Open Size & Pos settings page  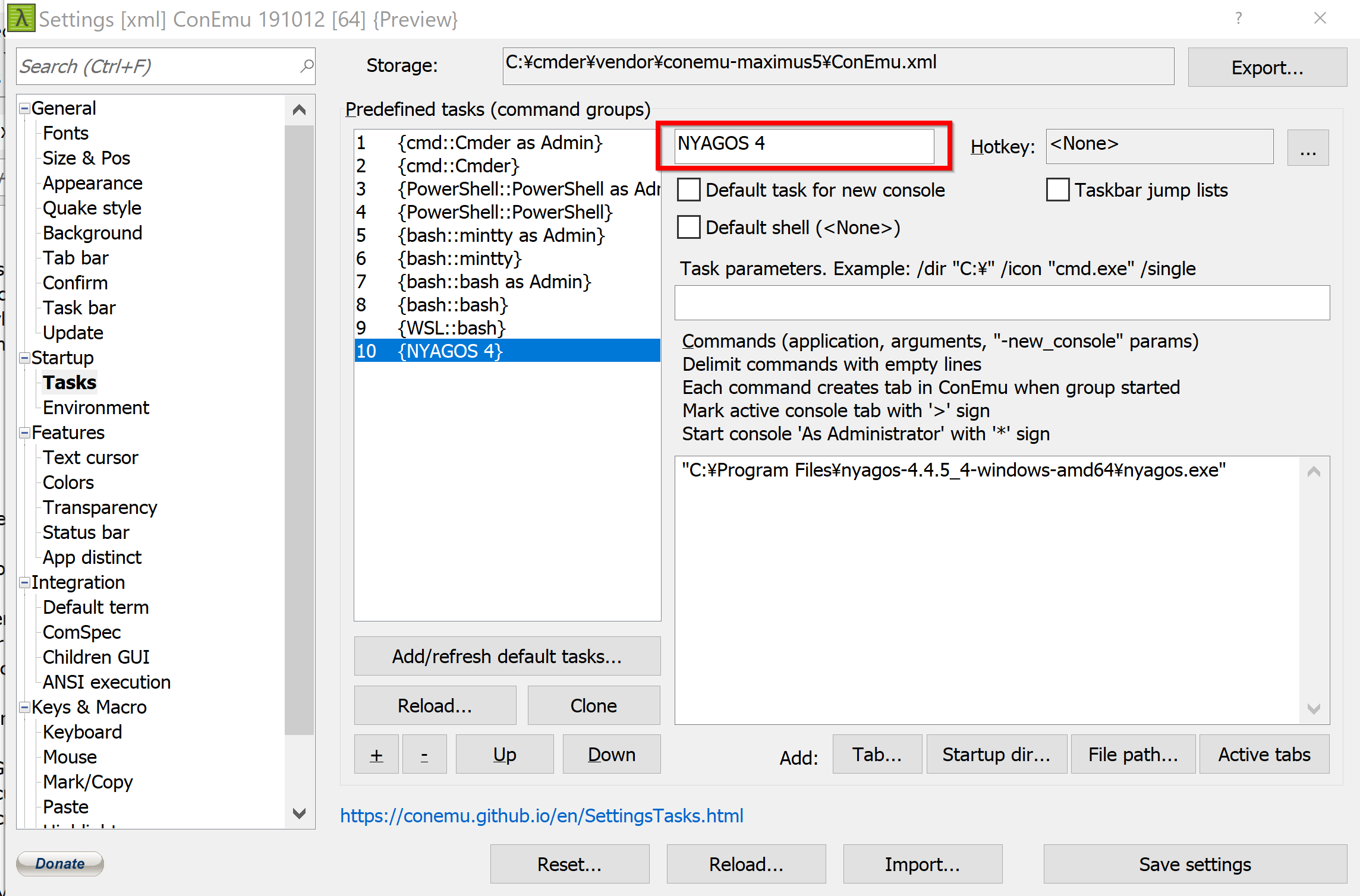(86, 158)
